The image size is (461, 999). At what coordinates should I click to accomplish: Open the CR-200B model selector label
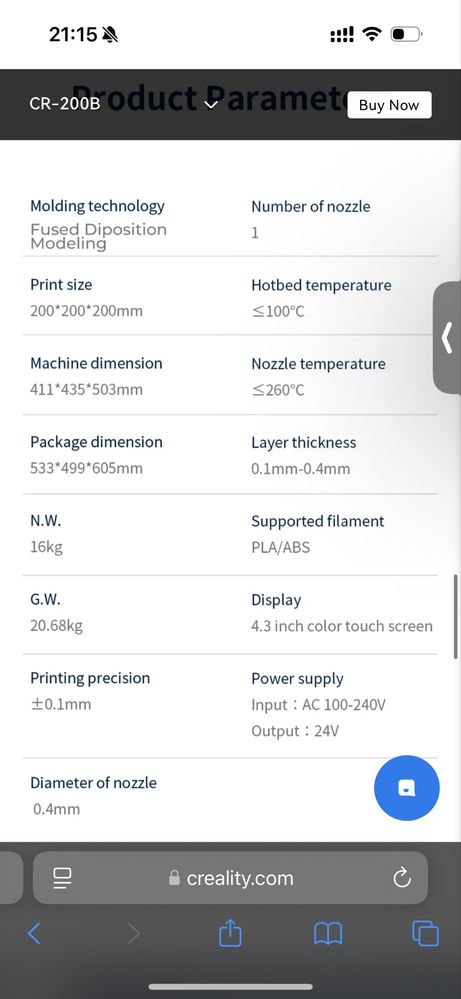click(64, 104)
